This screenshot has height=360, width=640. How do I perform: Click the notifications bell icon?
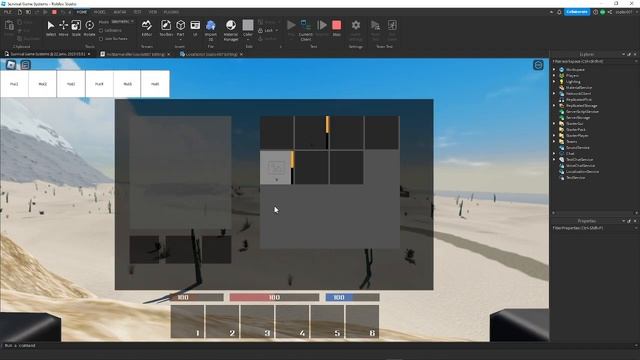(559, 12)
